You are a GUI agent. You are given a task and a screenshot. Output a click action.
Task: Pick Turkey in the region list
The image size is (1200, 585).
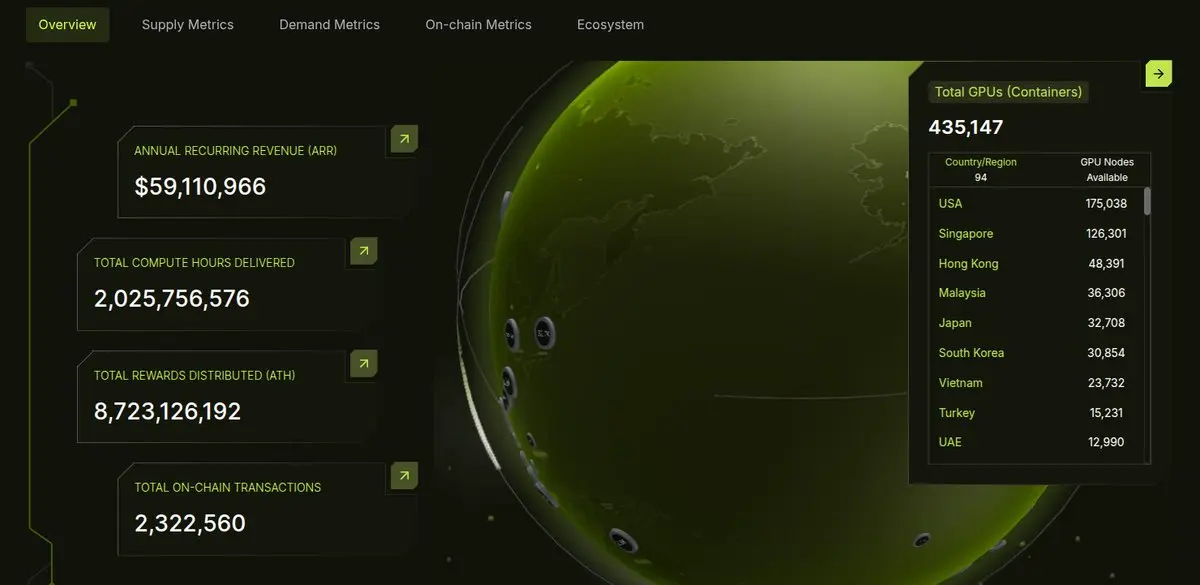point(957,413)
